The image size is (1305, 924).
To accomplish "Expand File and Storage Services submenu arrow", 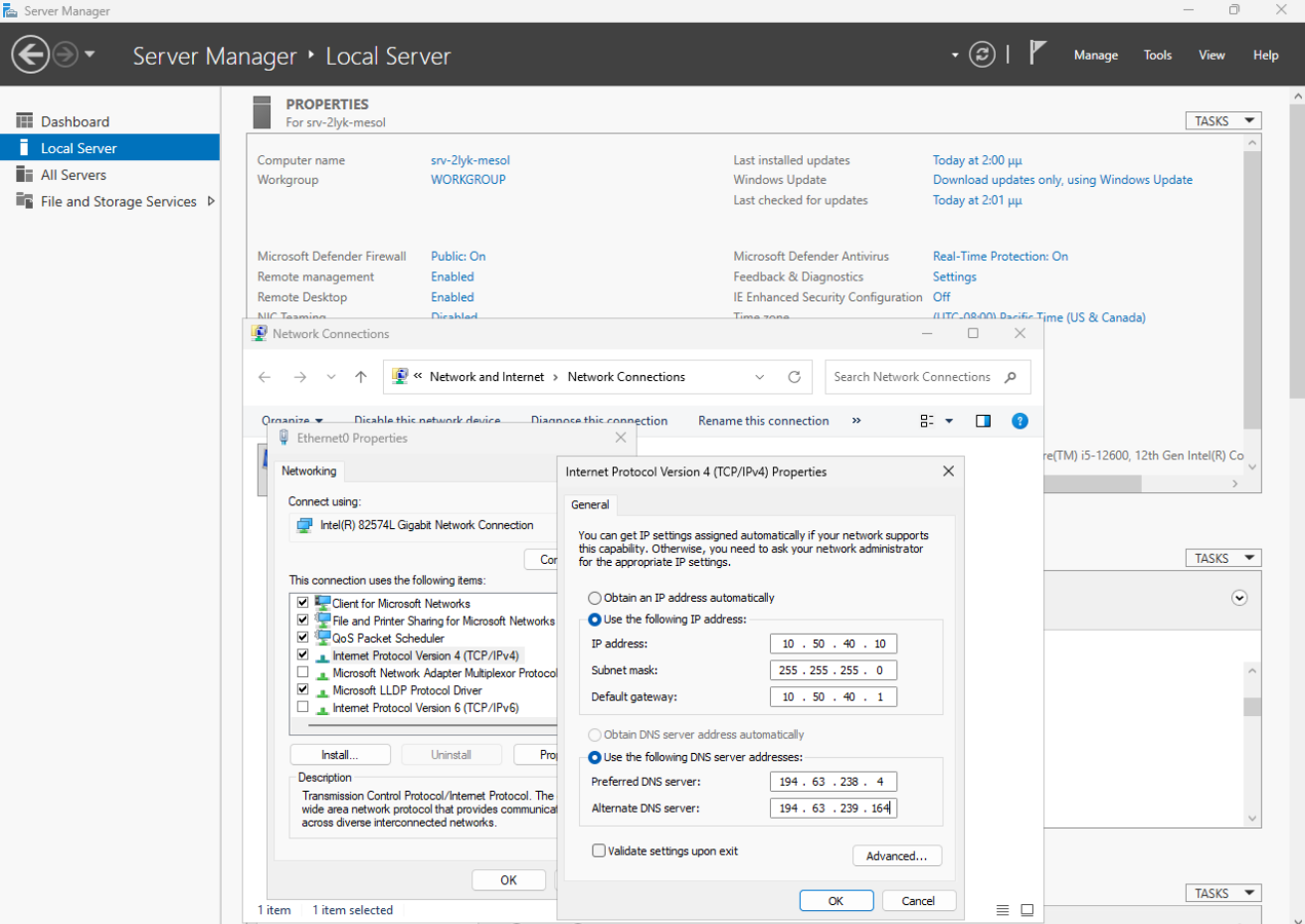I will coord(210,201).
